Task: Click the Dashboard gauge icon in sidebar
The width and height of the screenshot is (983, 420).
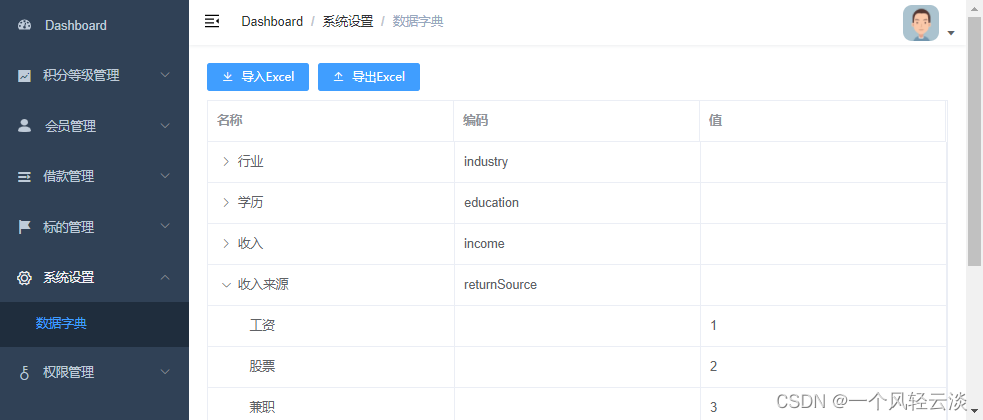Action: click(x=24, y=26)
